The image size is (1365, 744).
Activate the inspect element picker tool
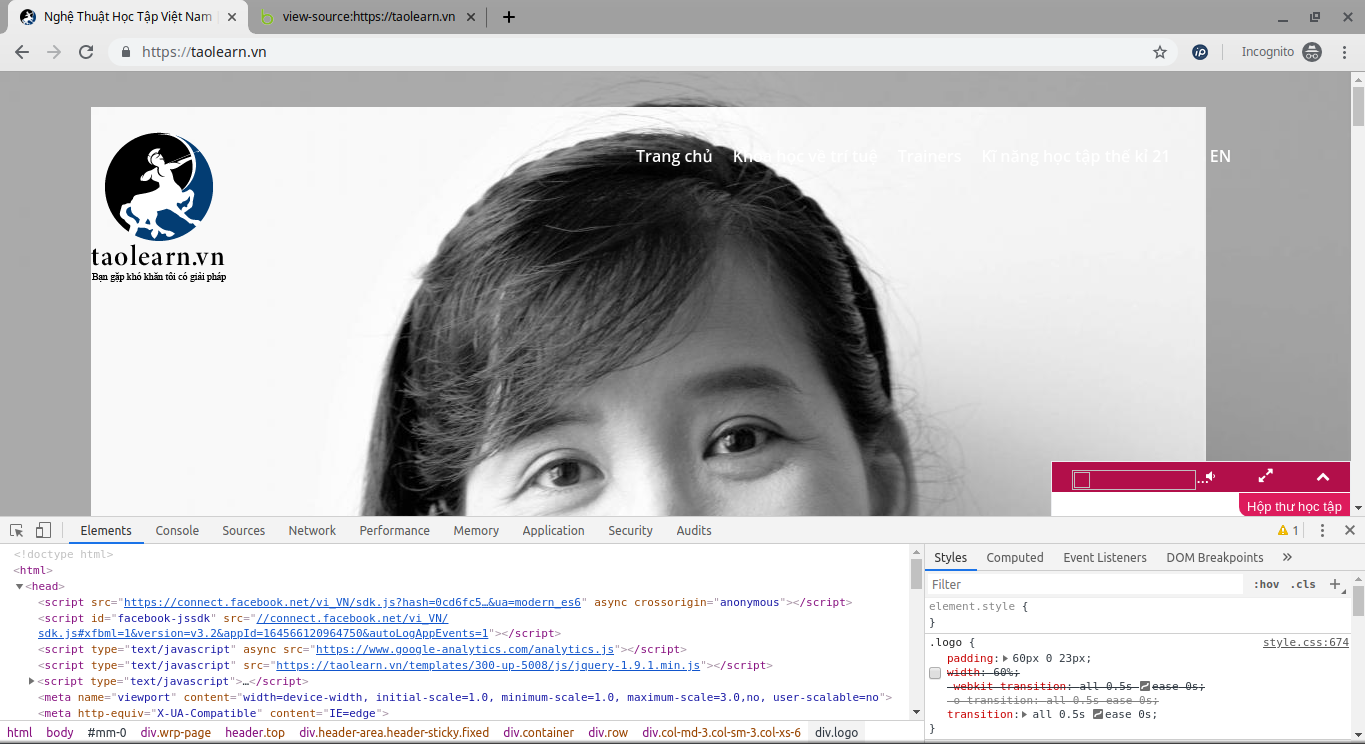17,530
